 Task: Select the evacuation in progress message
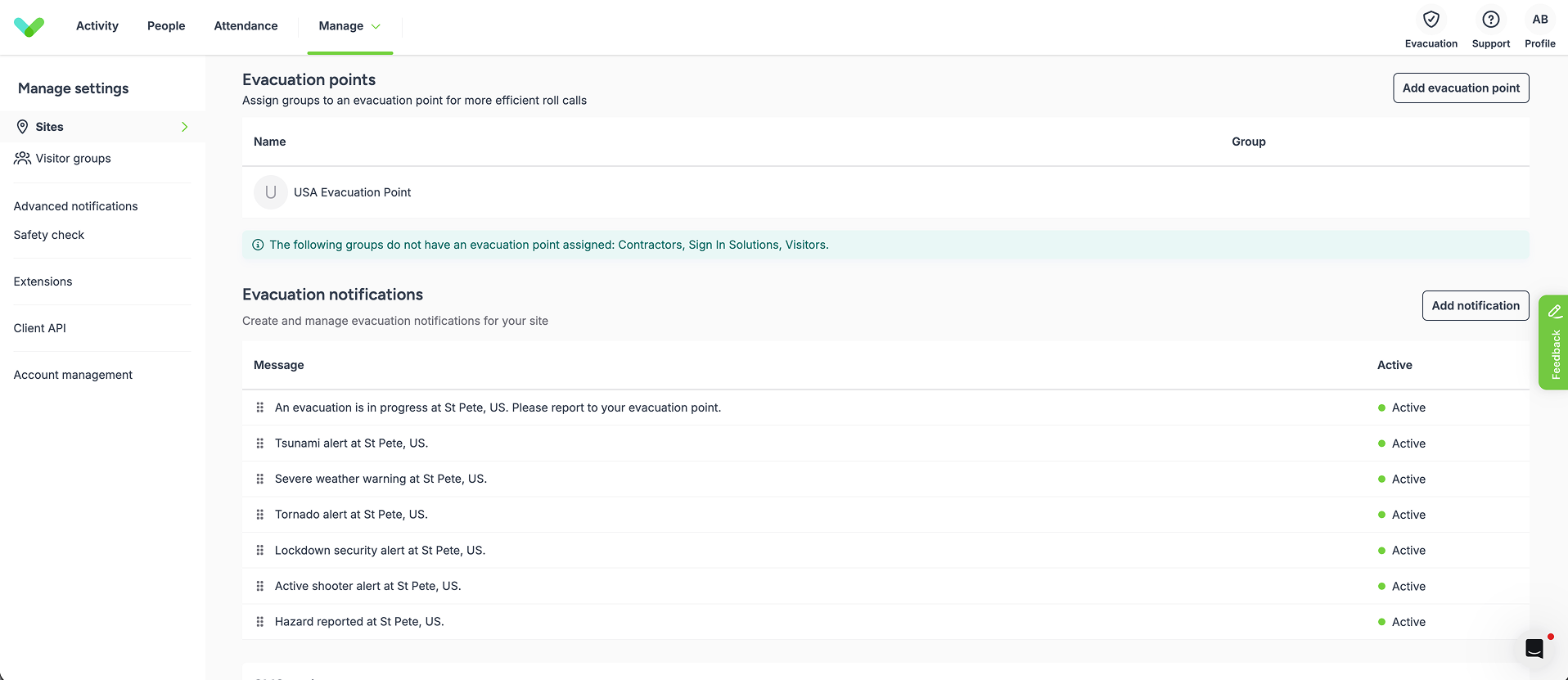498,408
